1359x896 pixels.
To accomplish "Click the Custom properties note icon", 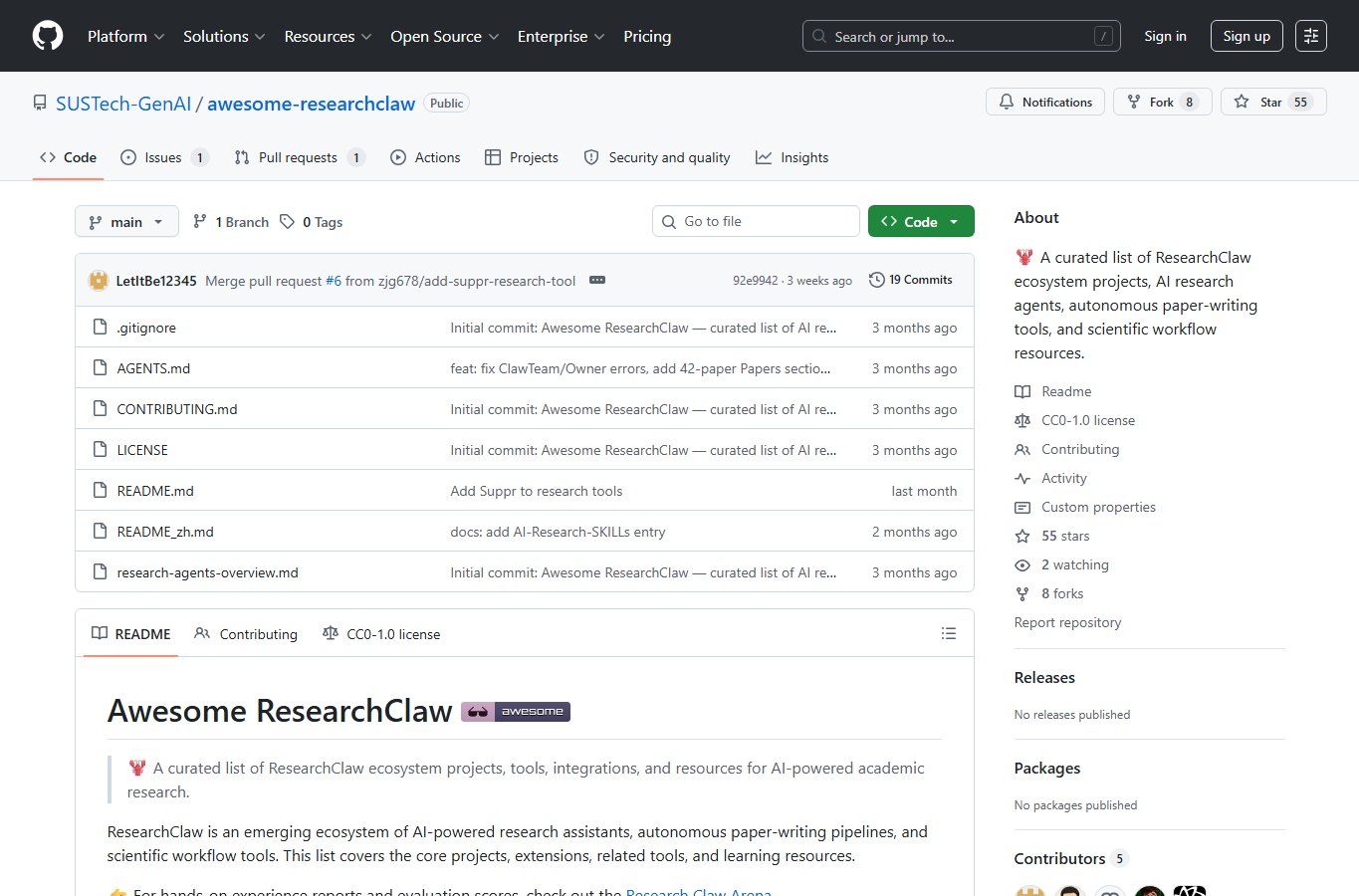I will 1022,507.
